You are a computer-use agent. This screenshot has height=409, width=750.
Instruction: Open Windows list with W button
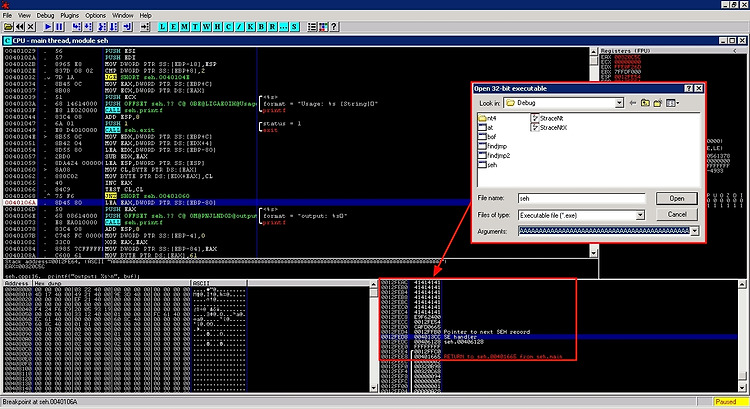(207, 27)
